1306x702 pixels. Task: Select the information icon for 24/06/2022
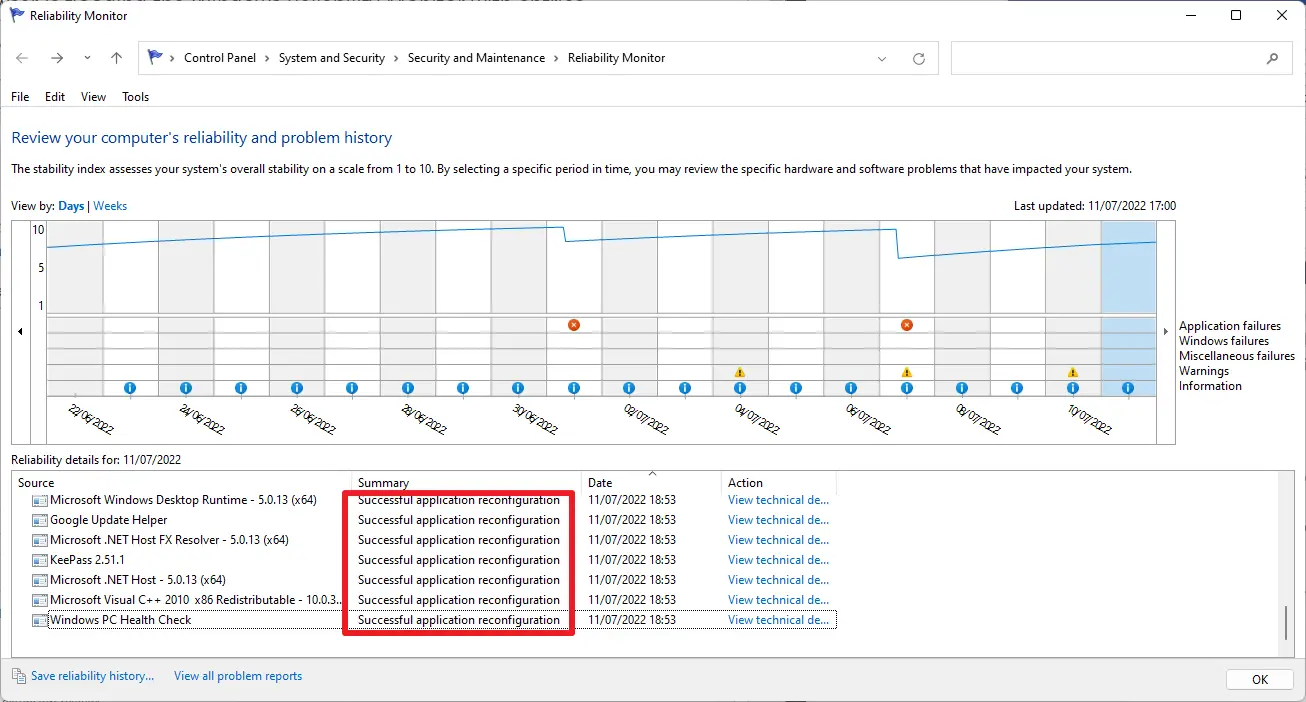point(186,388)
